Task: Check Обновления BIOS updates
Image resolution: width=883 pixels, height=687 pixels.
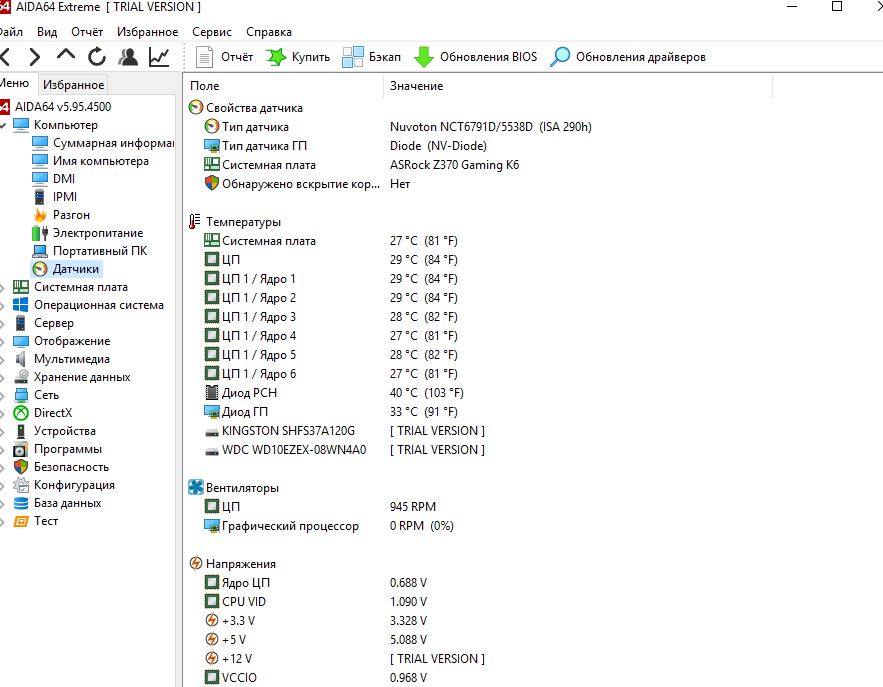Action: pyautogui.click(x=475, y=57)
